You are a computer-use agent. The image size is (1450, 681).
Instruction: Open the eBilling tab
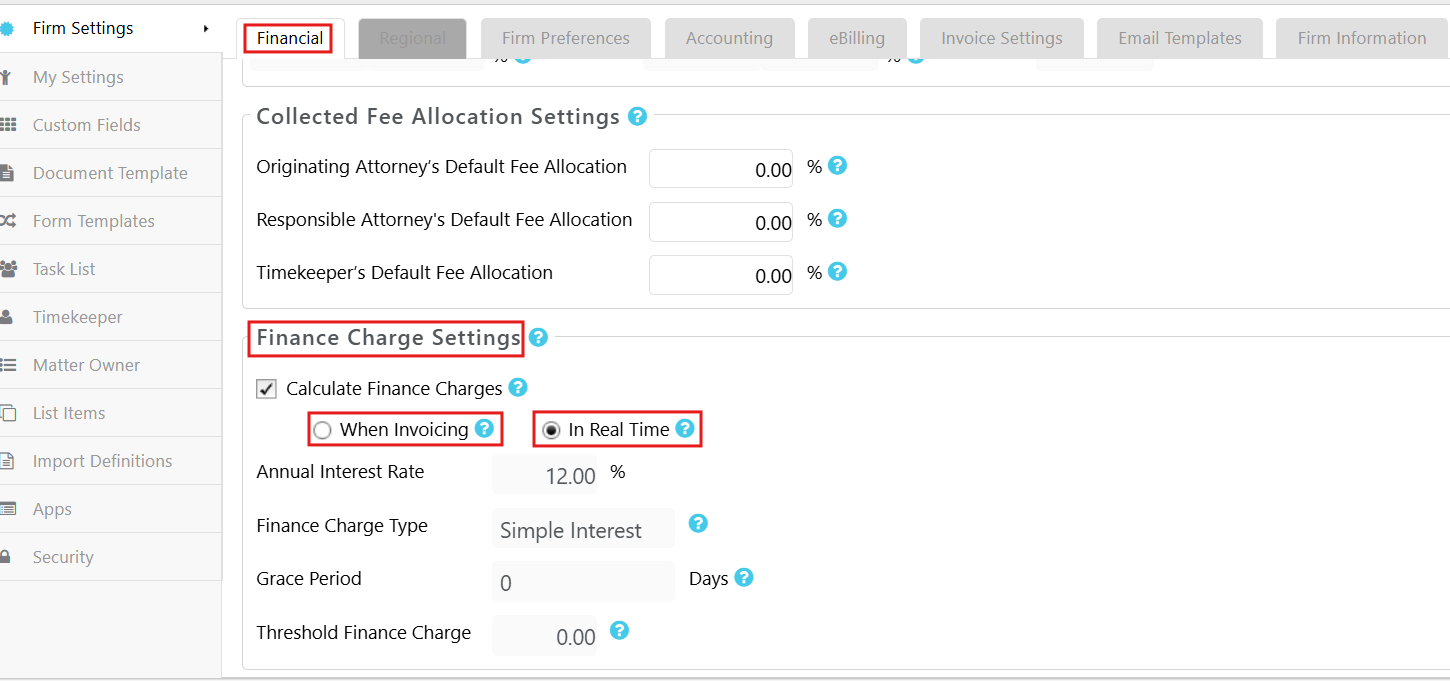pos(857,38)
